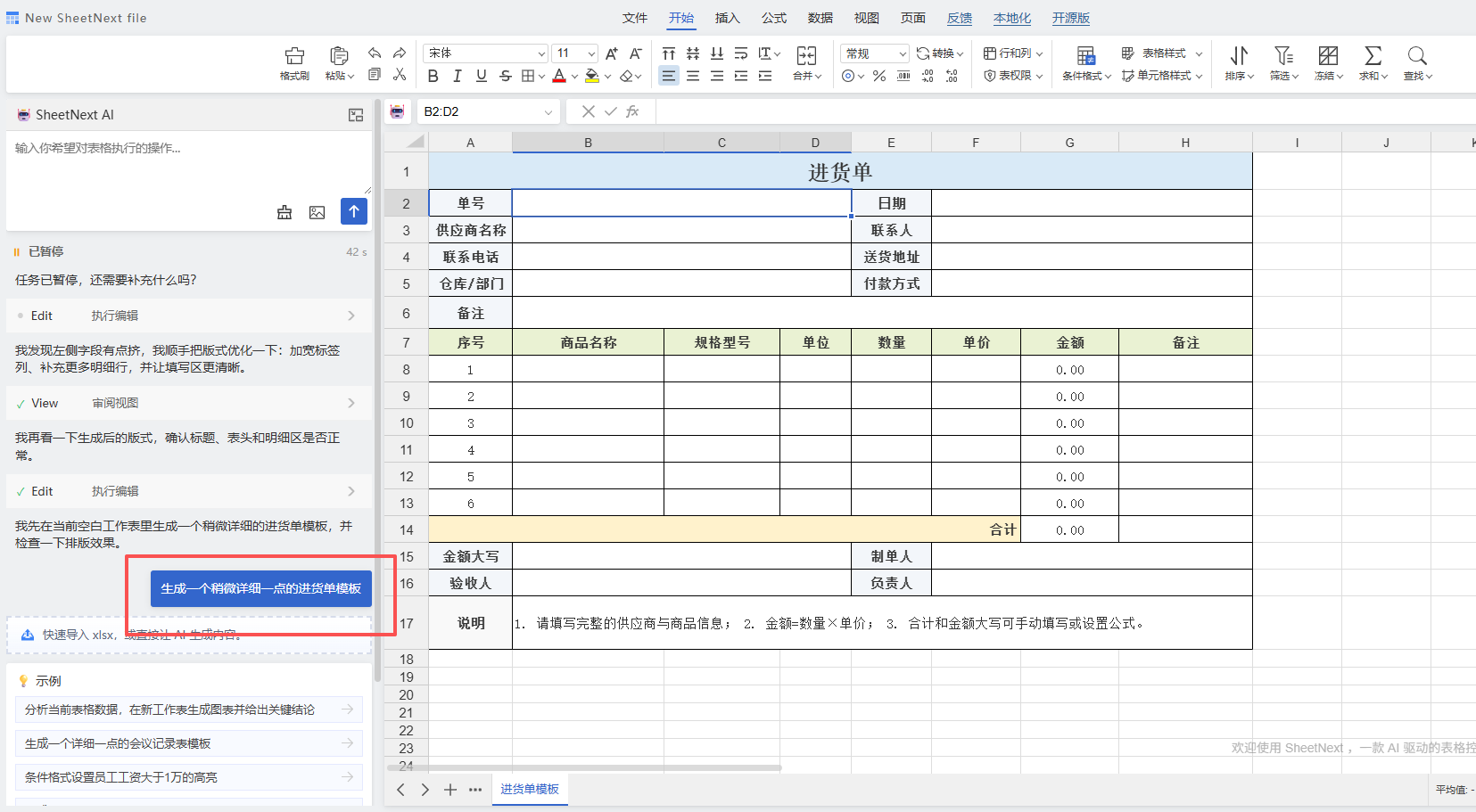Open the 开源版 link
This screenshot has width=1476, height=812.
click(x=1071, y=18)
